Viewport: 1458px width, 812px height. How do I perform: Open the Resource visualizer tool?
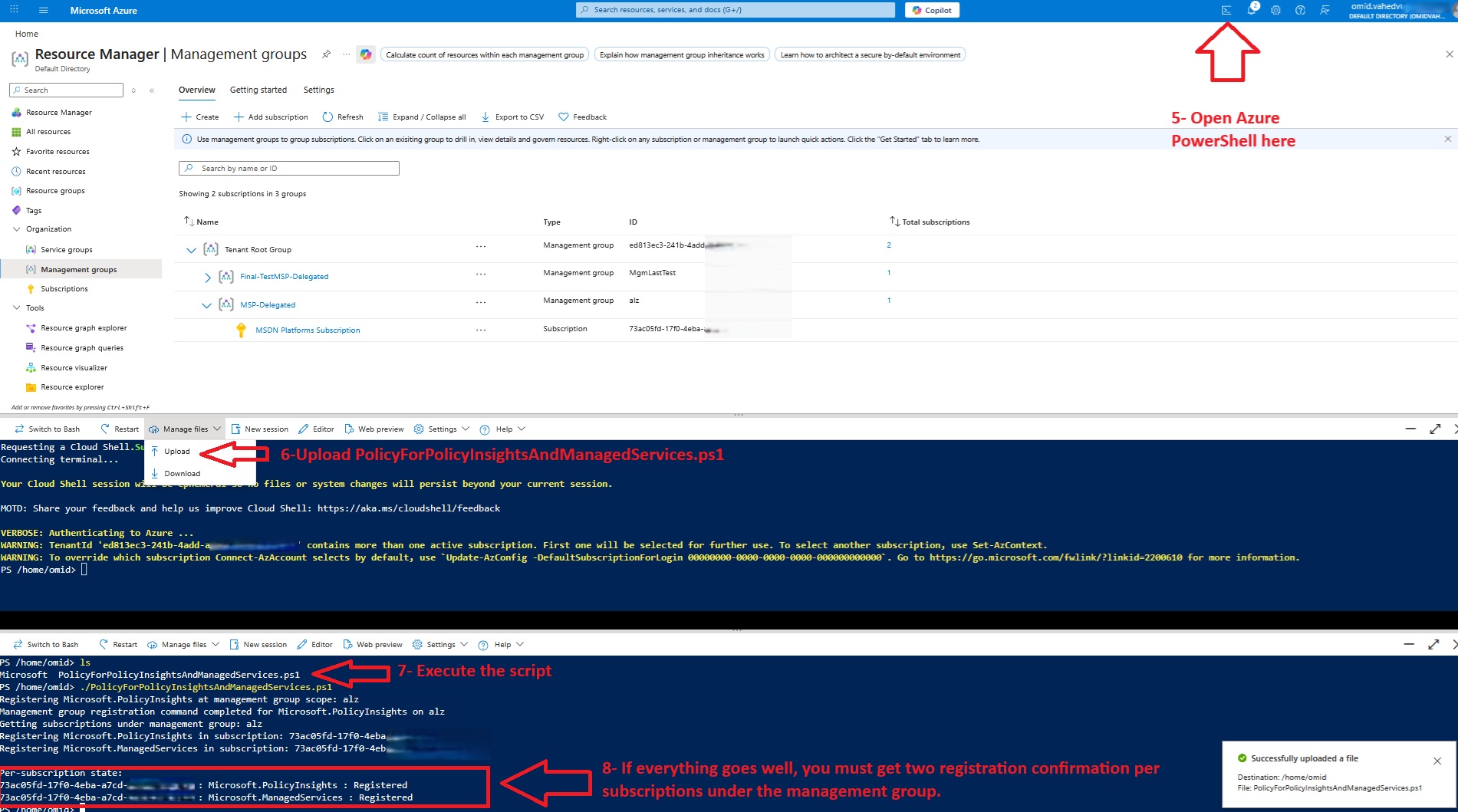coord(75,367)
